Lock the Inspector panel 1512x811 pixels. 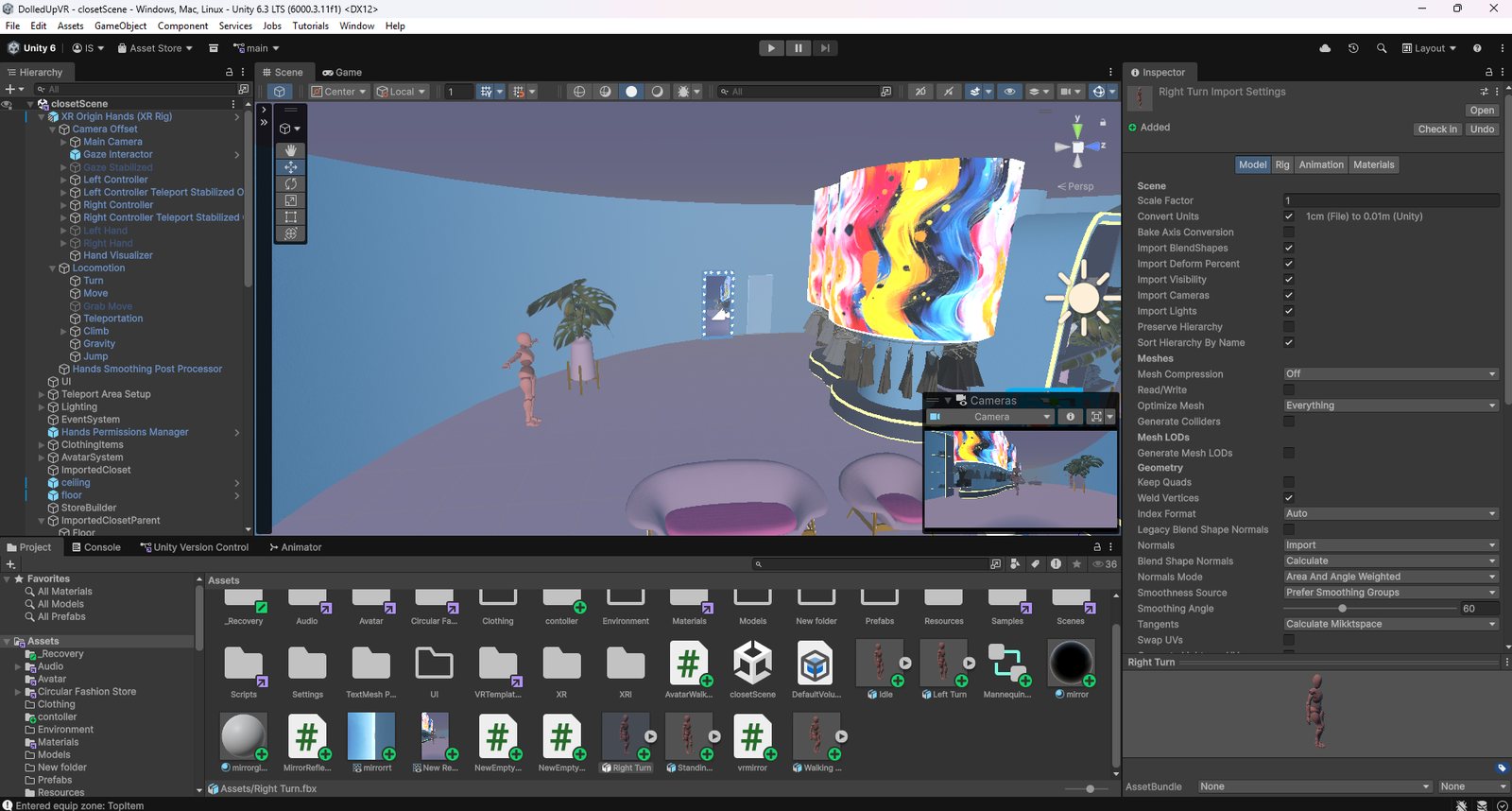tap(1488, 72)
